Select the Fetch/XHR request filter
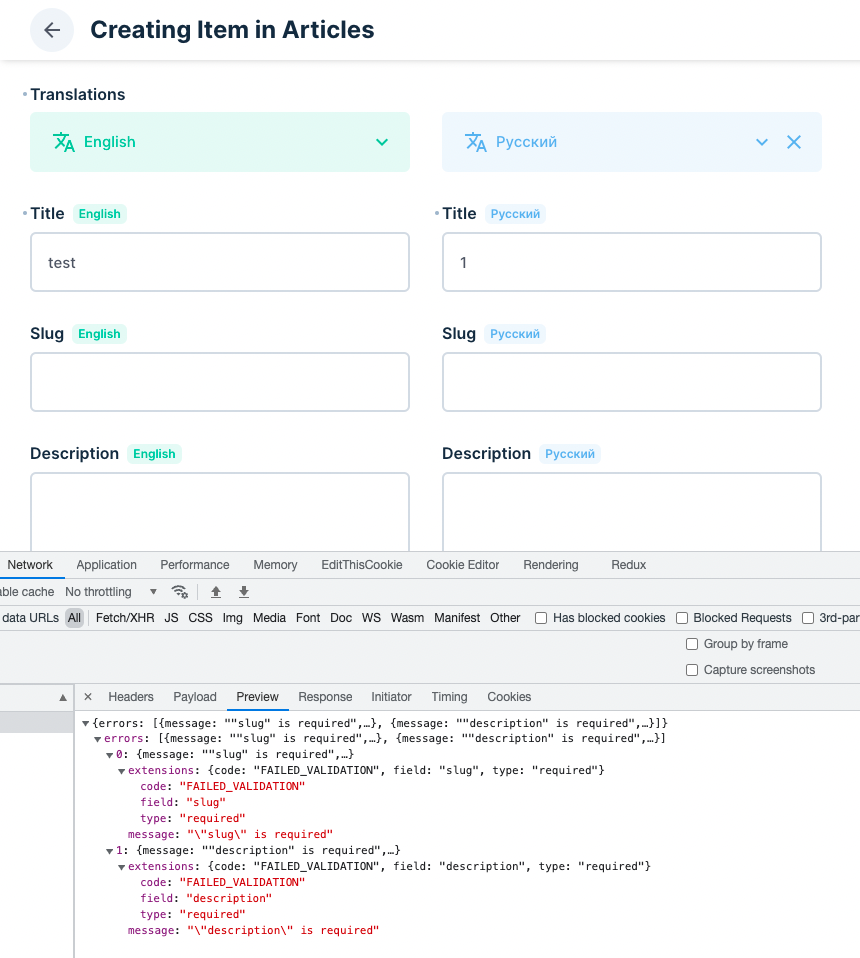Image resolution: width=860 pixels, height=958 pixels. [124, 618]
